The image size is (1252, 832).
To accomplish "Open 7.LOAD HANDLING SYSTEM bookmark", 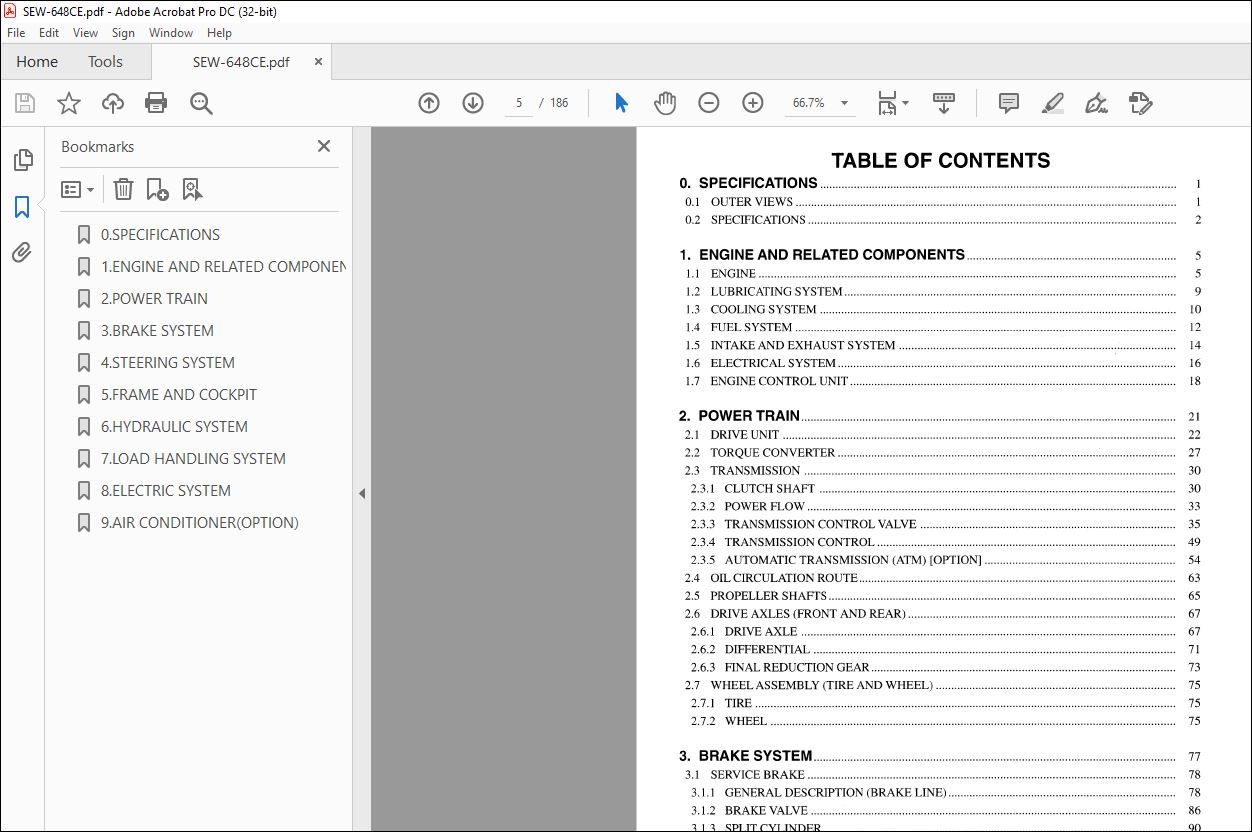I will (193, 459).
